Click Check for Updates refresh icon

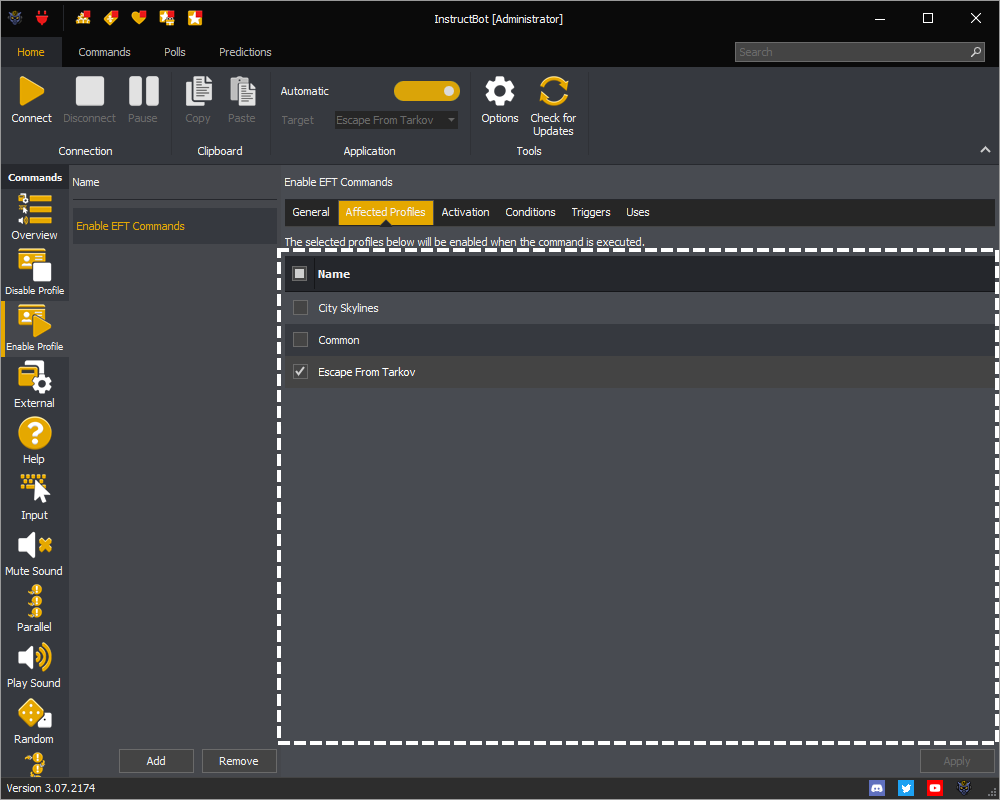553,91
